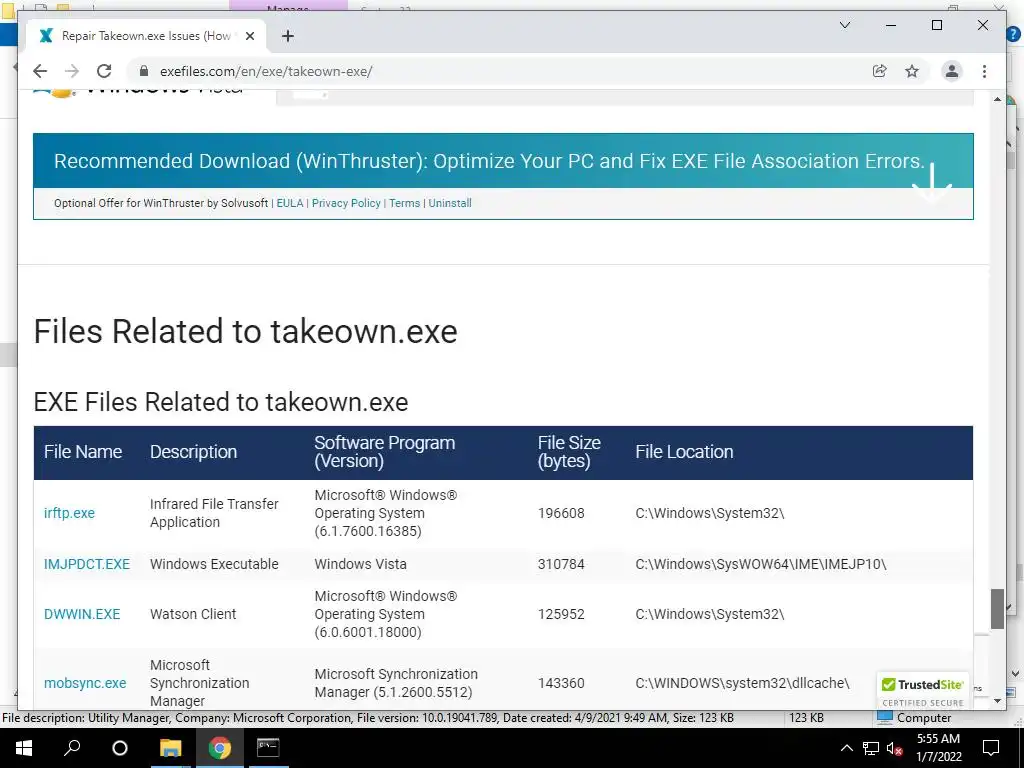
Task: Open the Chrome profile avatar
Action: pyautogui.click(x=952, y=71)
